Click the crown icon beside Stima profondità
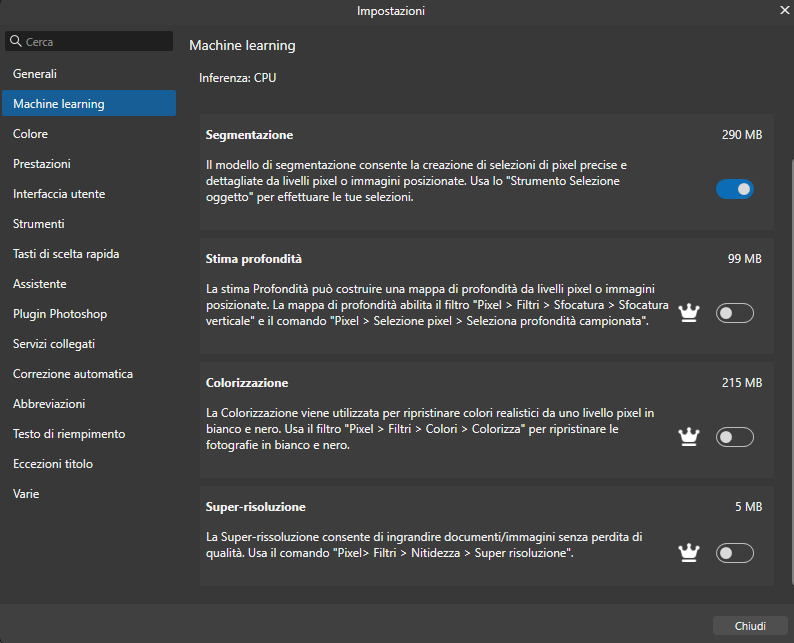Viewport: 794px width, 643px height. coord(688,313)
